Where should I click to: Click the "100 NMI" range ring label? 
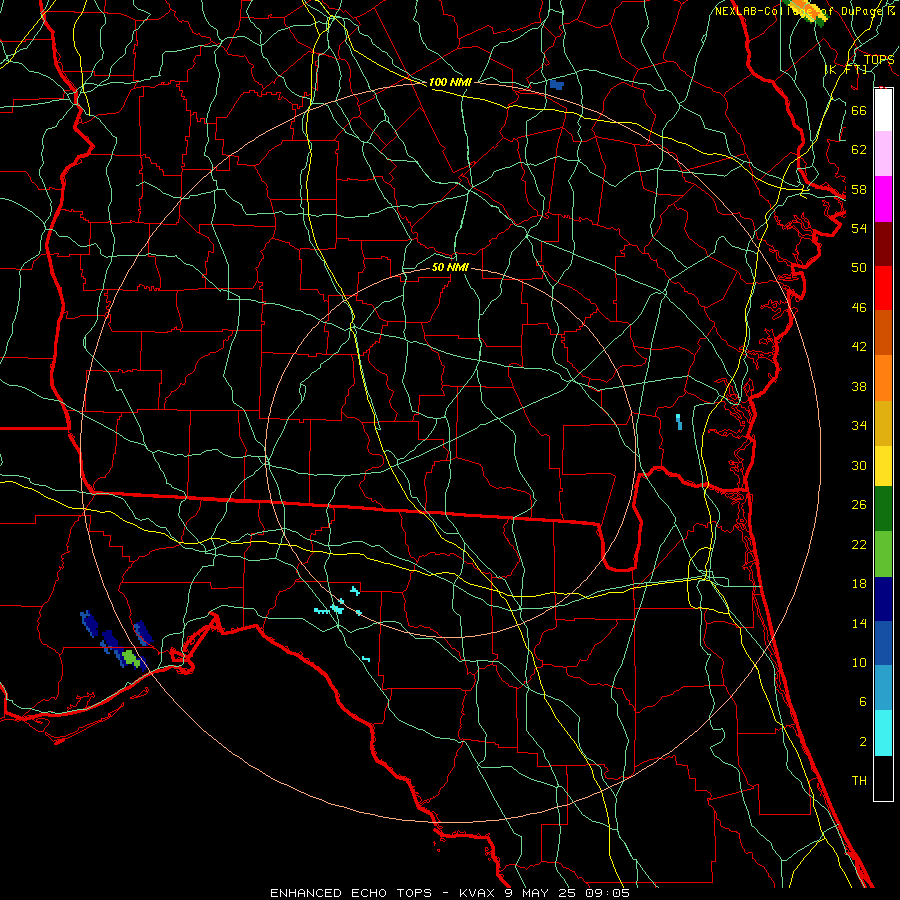tap(450, 82)
